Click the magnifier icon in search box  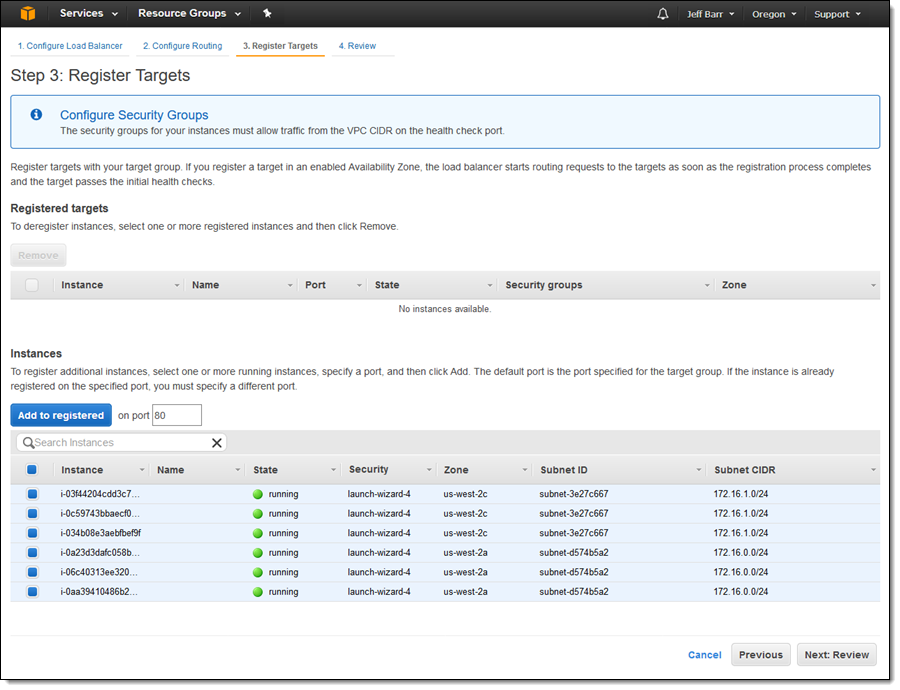point(28,443)
